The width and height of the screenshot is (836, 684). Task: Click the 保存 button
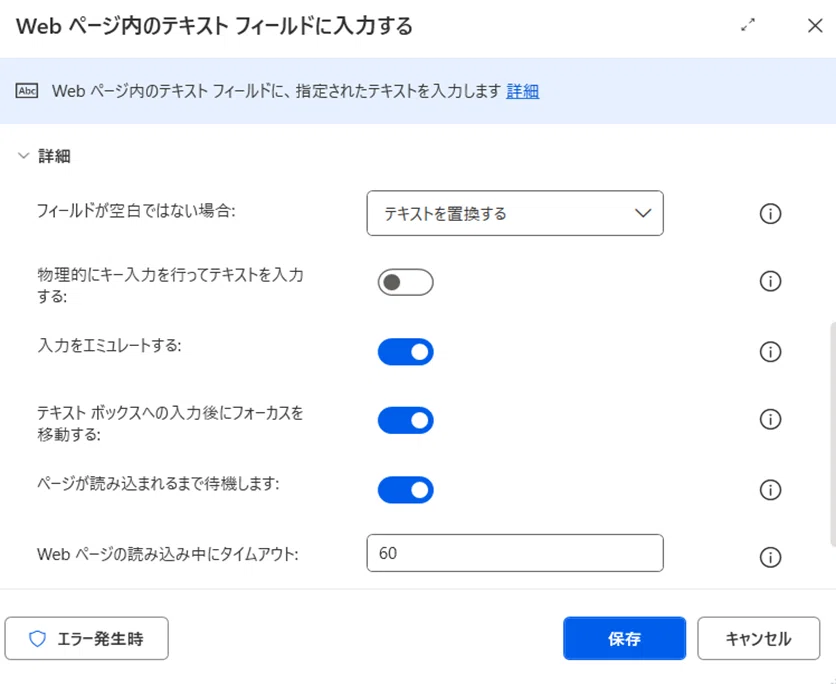(624, 638)
